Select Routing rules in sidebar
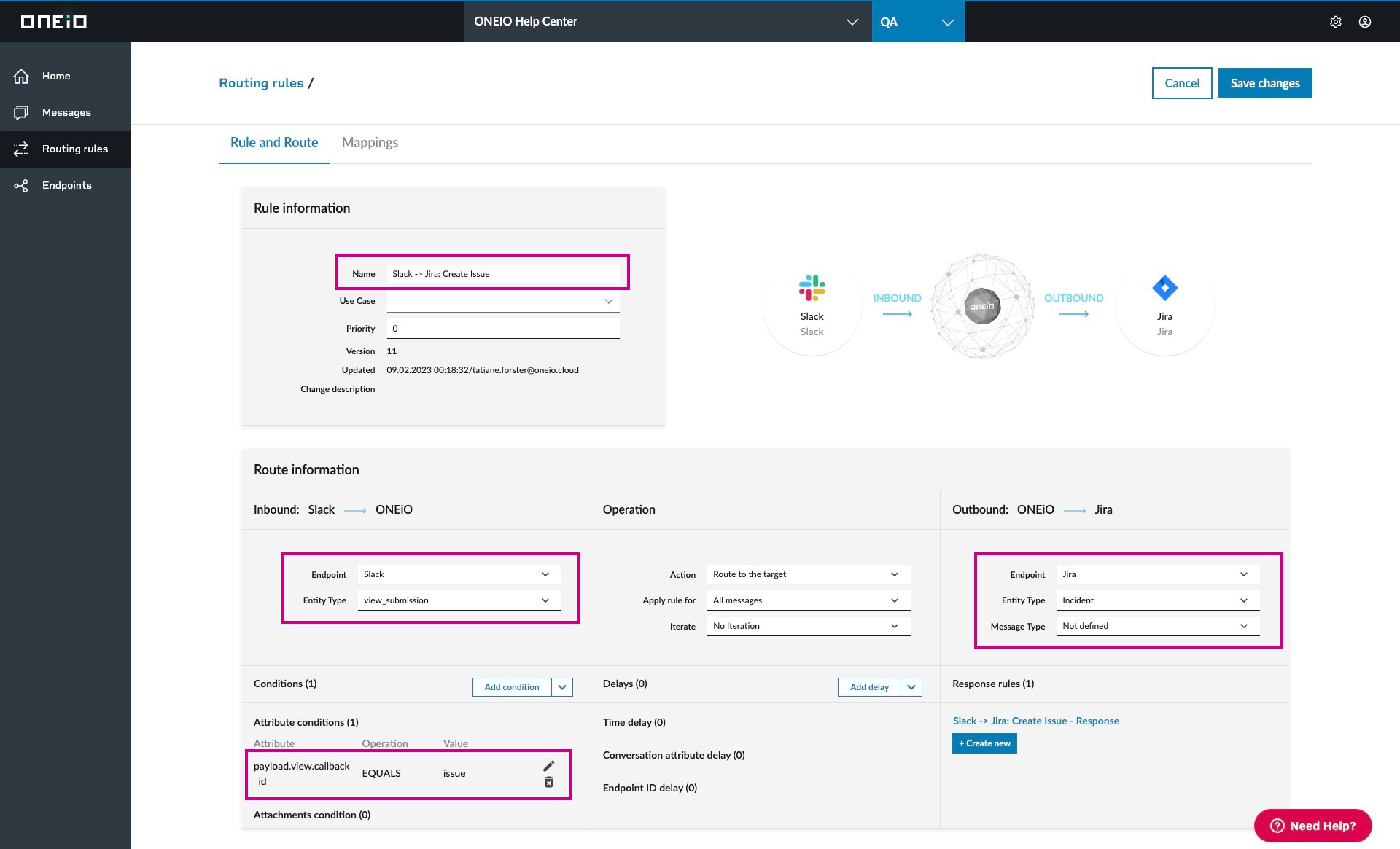 click(66, 149)
